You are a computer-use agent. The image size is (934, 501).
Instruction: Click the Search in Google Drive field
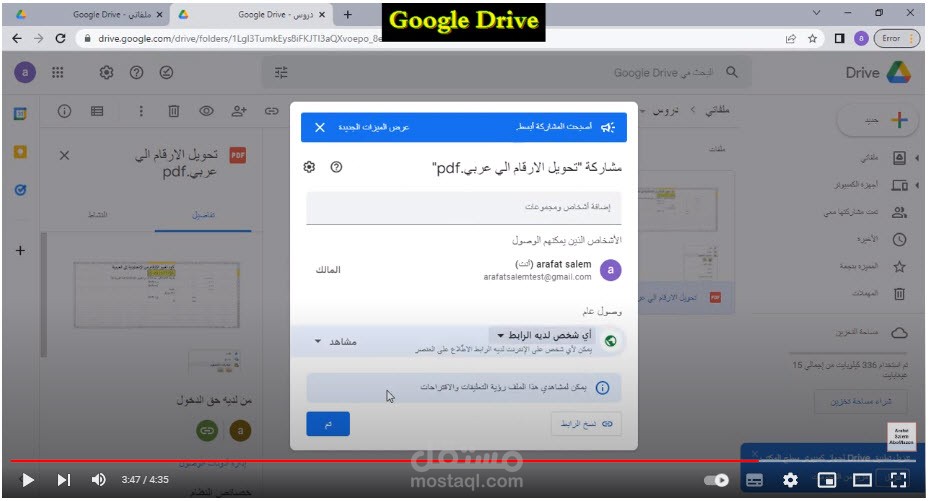point(506,73)
